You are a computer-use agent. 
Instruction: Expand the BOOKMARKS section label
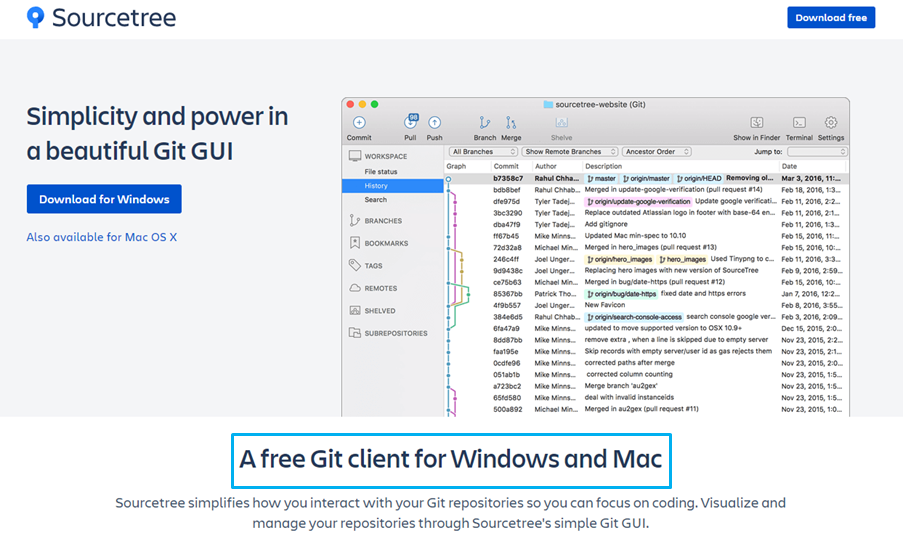point(386,244)
